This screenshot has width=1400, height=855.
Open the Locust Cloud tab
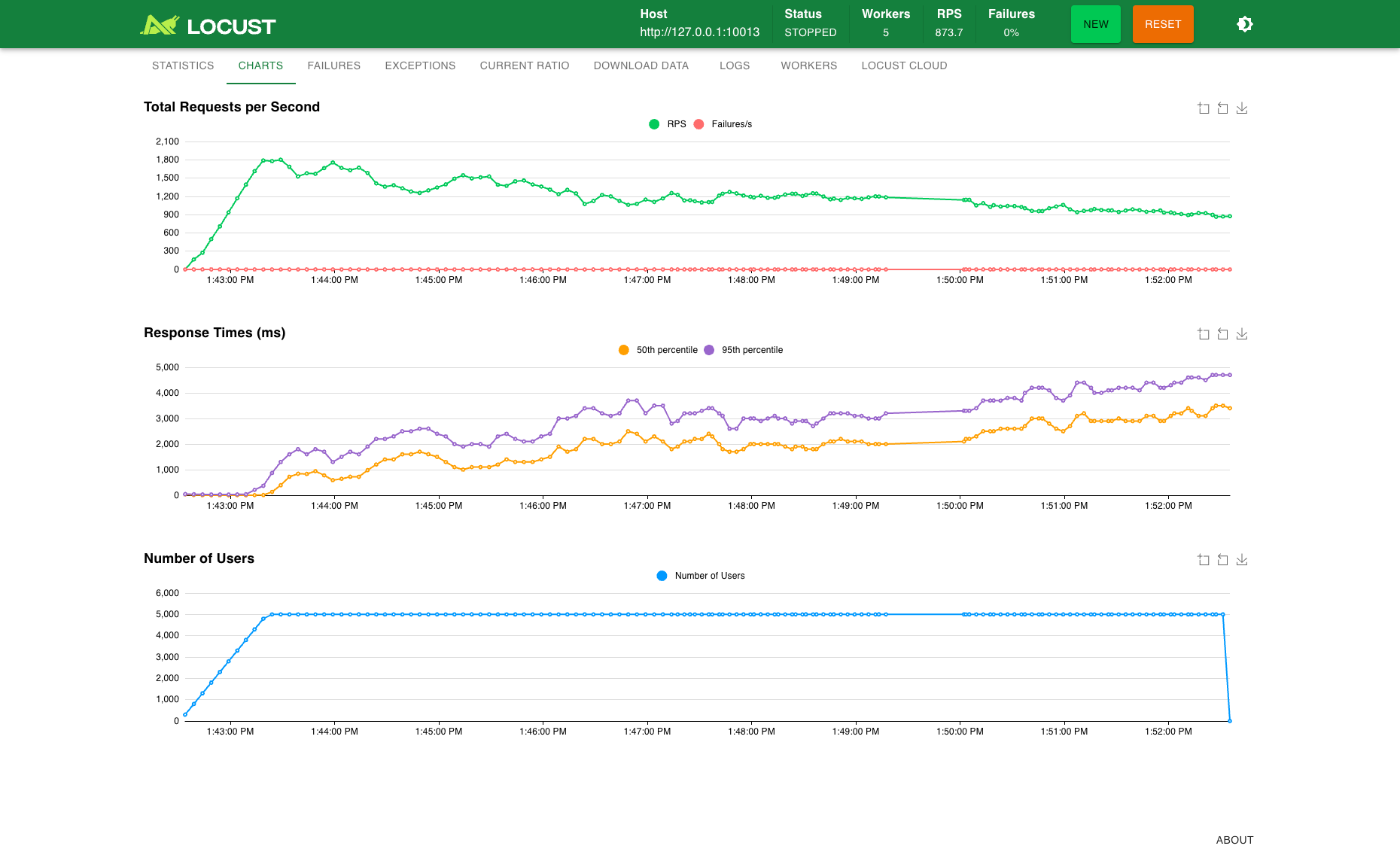tap(904, 65)
